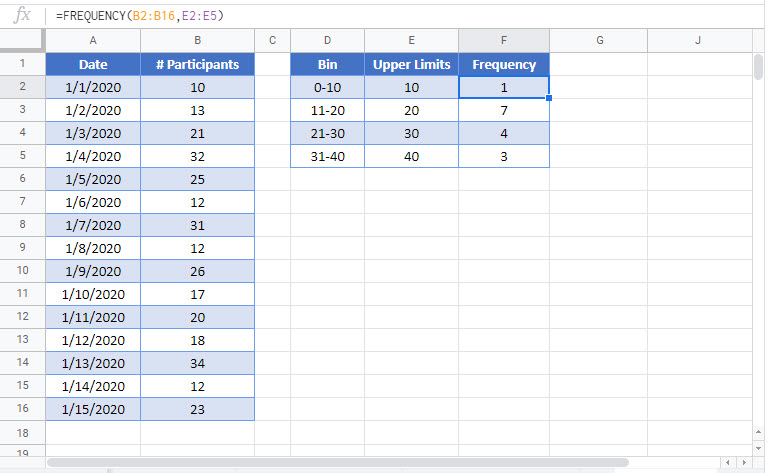
Task: Select row 18 header
Action: click(23, 433)
